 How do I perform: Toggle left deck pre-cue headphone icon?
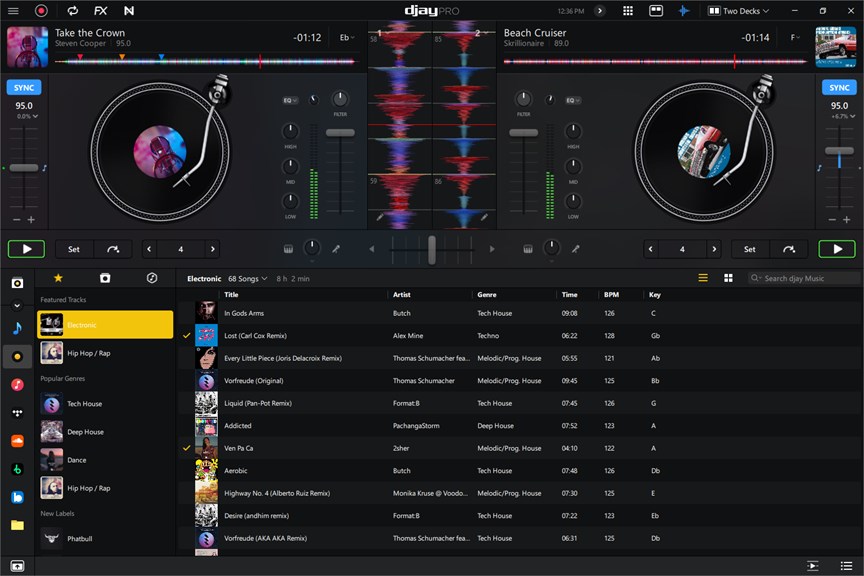click(x=288, y=249)
